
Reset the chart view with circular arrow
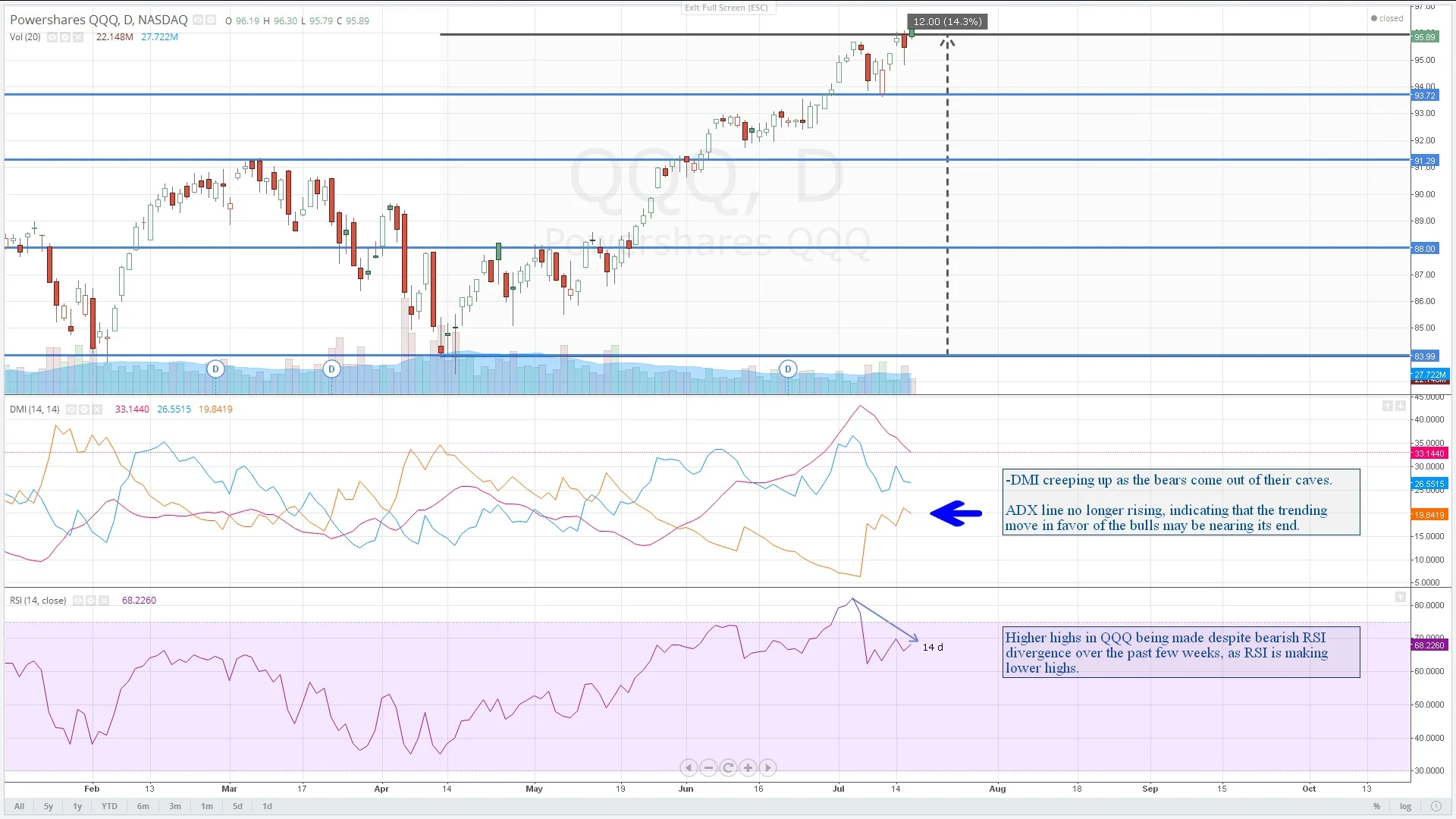click(728, 768)
